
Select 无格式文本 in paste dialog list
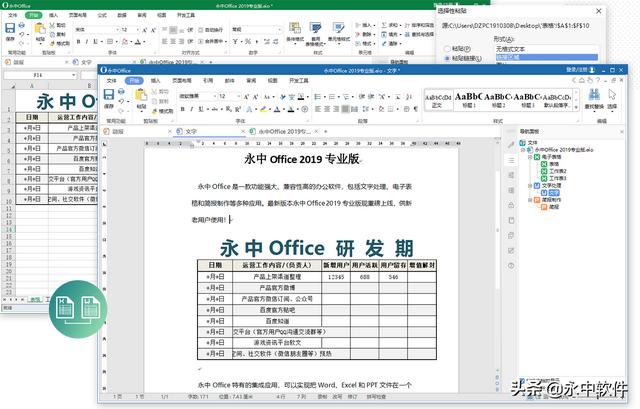510,49
